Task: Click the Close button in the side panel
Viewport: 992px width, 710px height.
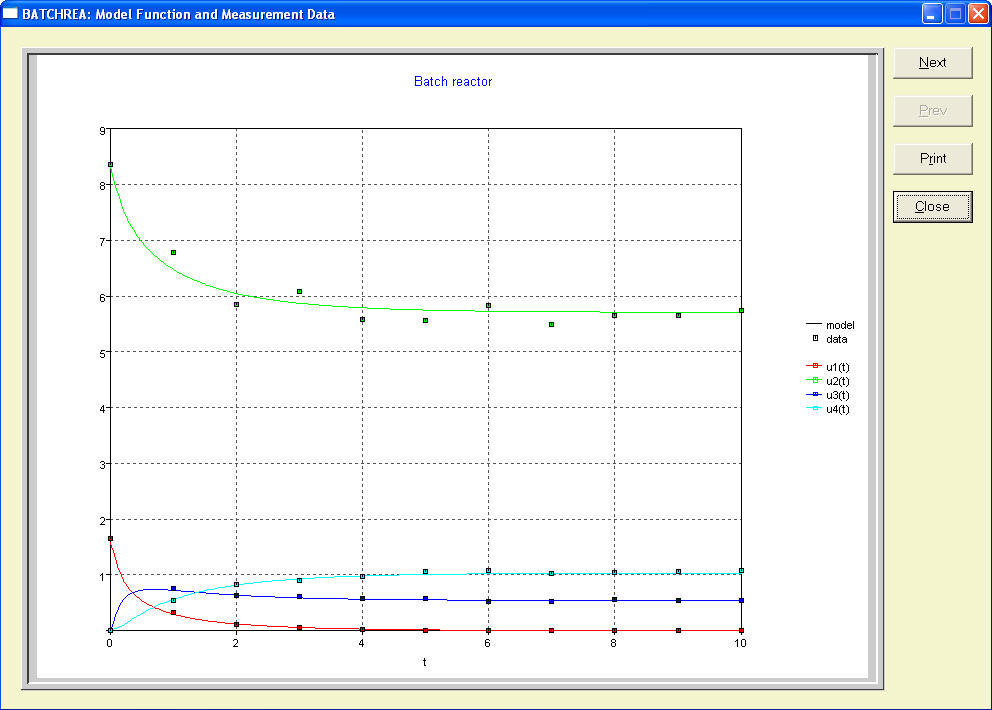Action: (932, 207)
